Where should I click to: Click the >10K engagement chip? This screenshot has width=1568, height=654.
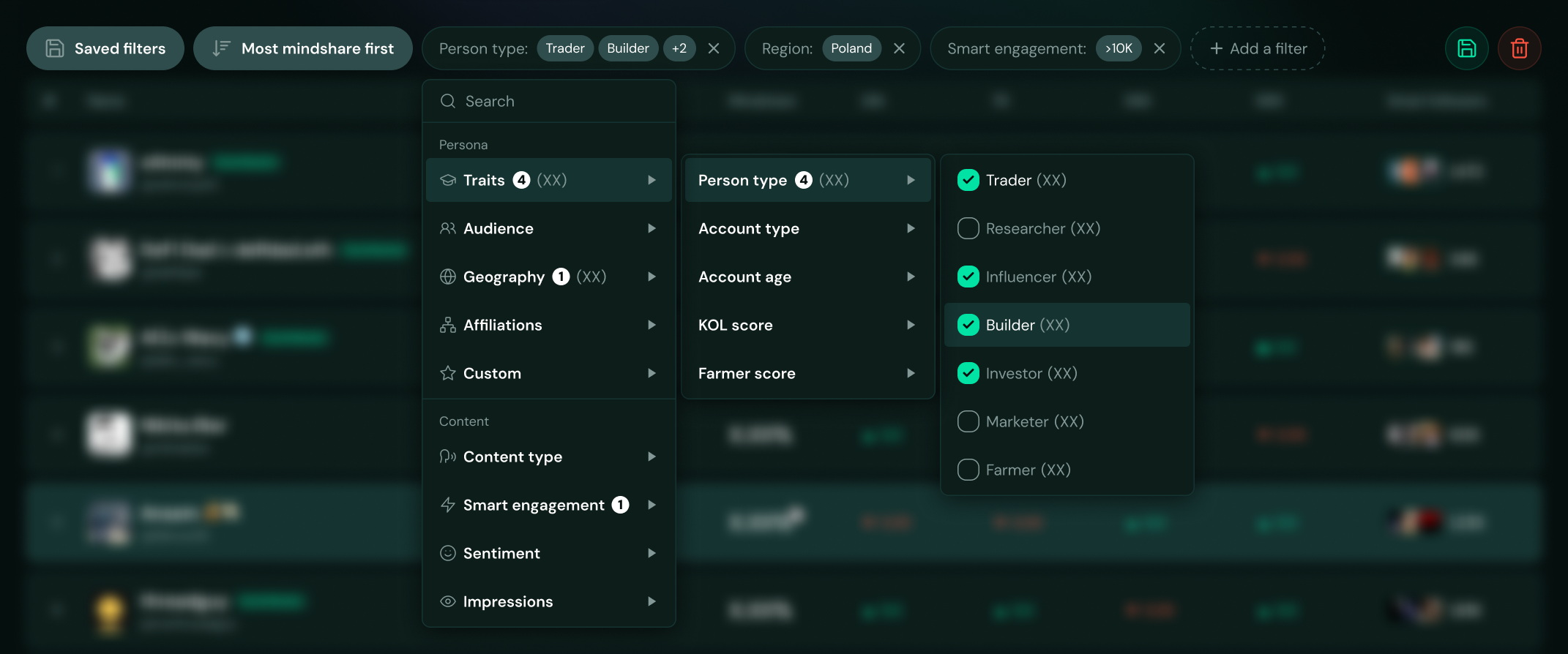coord(1119,48)
